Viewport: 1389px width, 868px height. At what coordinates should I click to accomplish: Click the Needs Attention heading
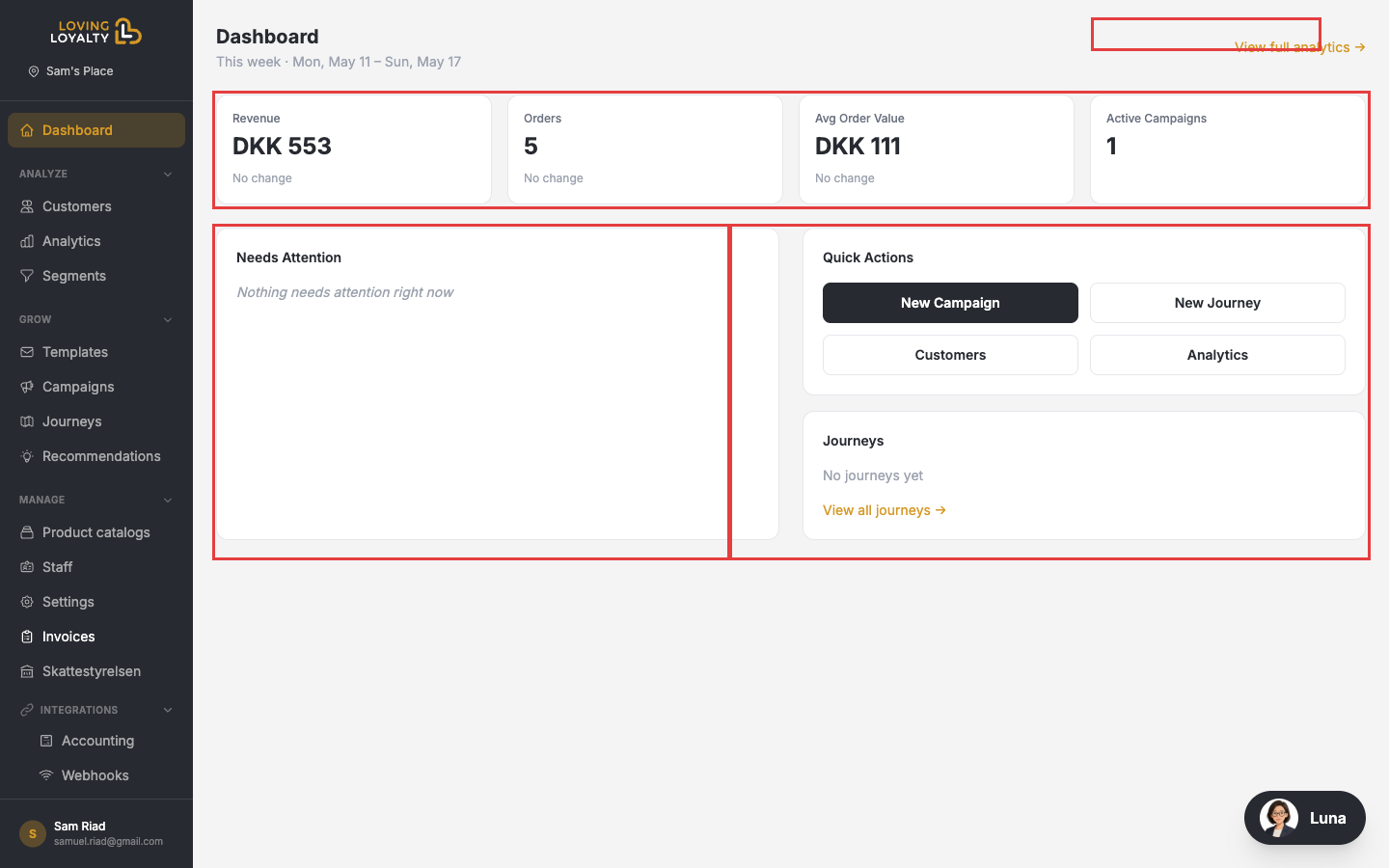click(x=288, y=258)
